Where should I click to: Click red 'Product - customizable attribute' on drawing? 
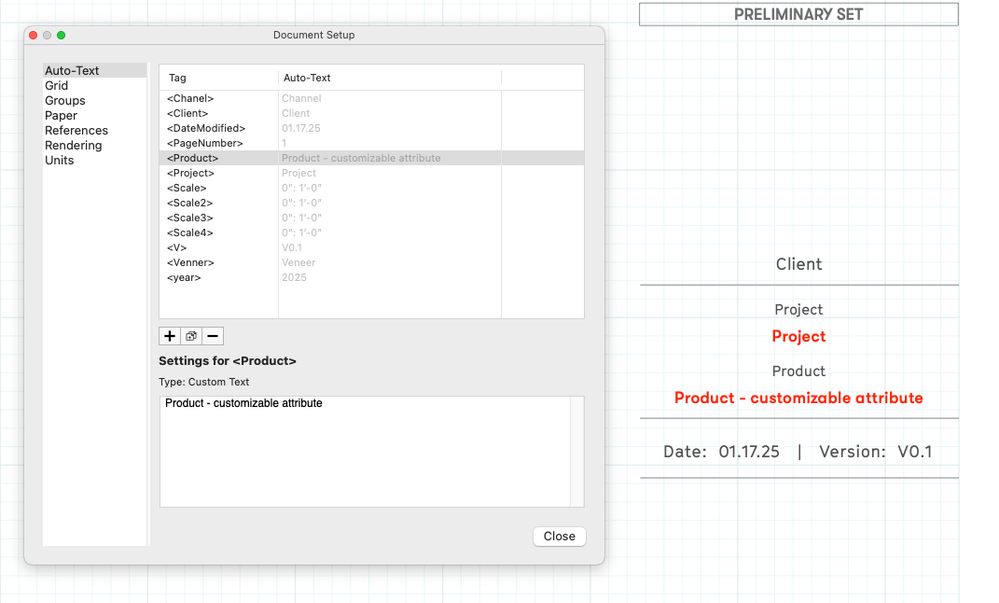tap(798, 398)
